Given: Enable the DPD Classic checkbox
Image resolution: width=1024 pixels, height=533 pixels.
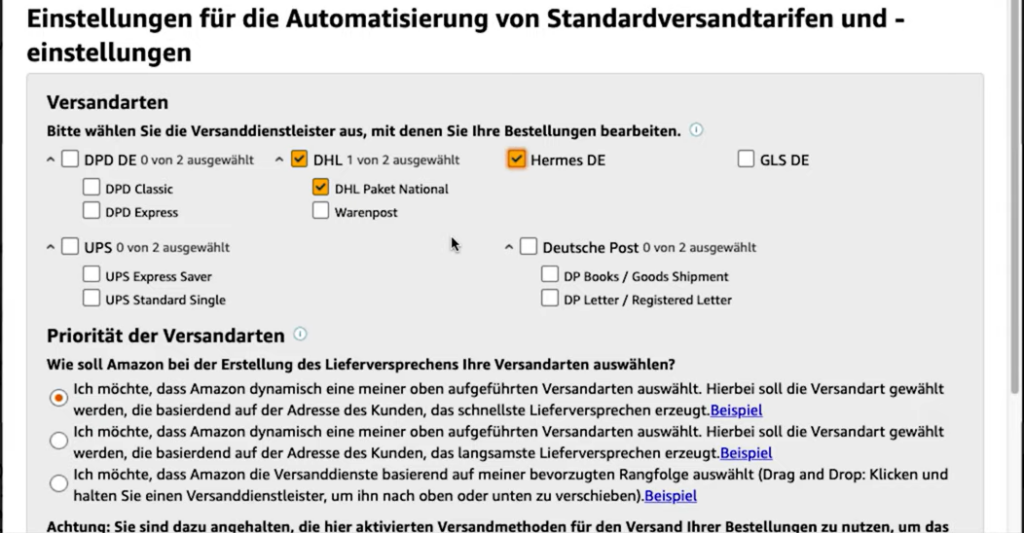Looking at the screenshot, I should click(91, 187).
